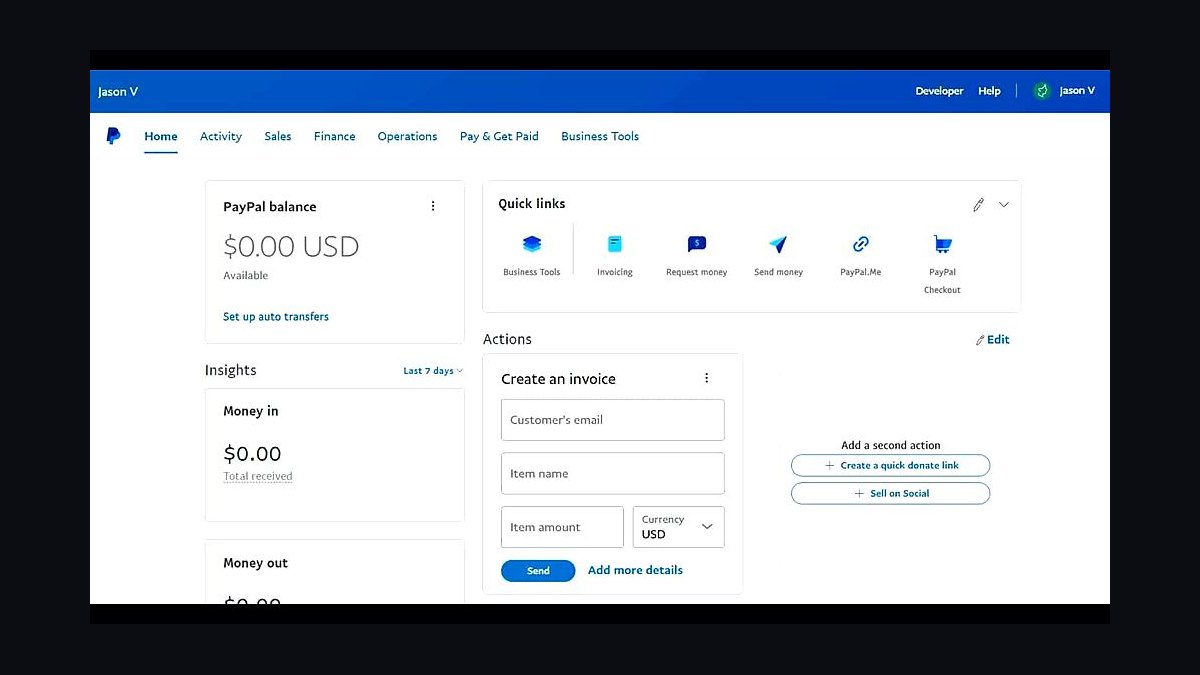Open the profile avatar icon for Jason V
Screen dimensions: 1200x675
coord(1042,91)
